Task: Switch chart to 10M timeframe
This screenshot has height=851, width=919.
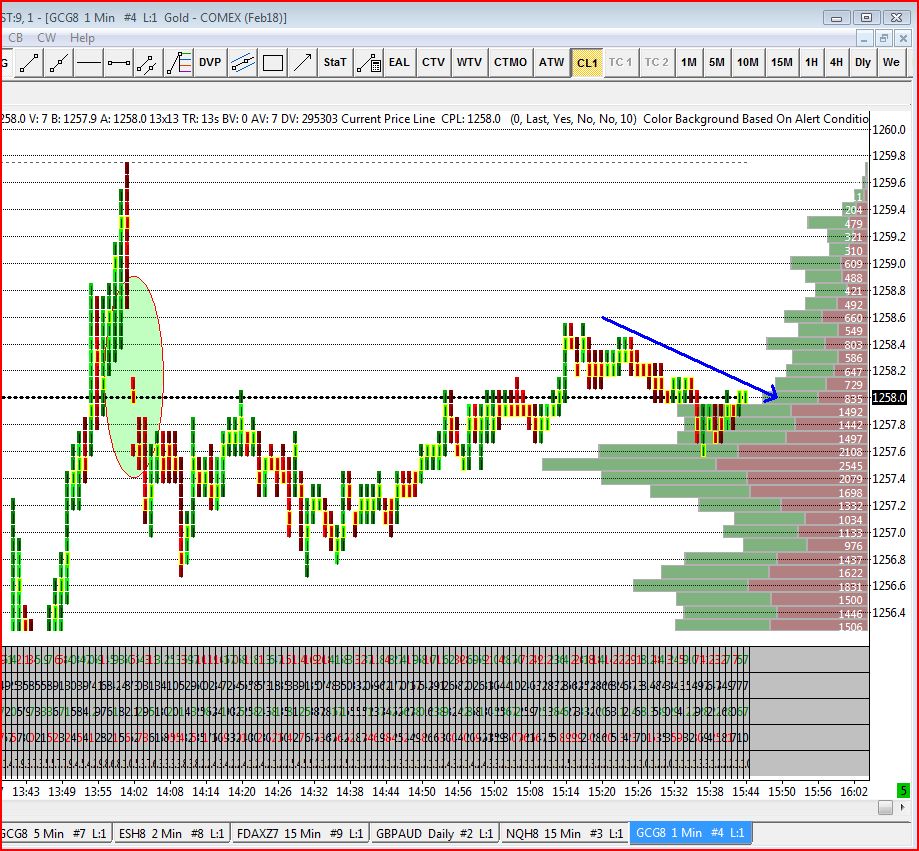Action: 747,62
